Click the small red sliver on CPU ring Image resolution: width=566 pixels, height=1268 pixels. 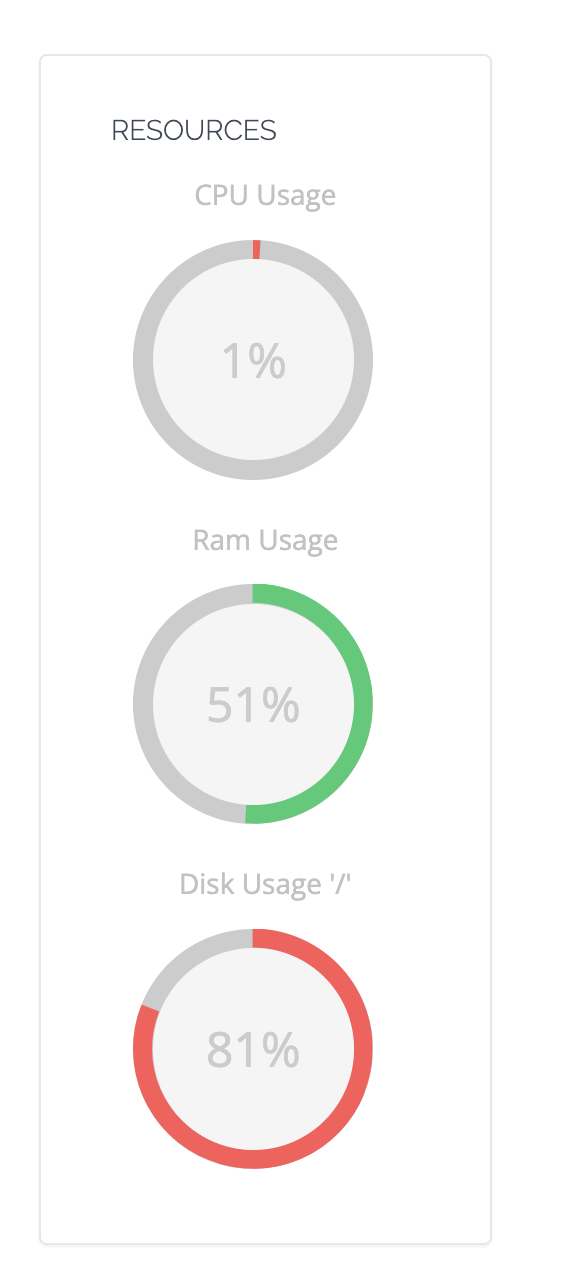click(257, 249)
